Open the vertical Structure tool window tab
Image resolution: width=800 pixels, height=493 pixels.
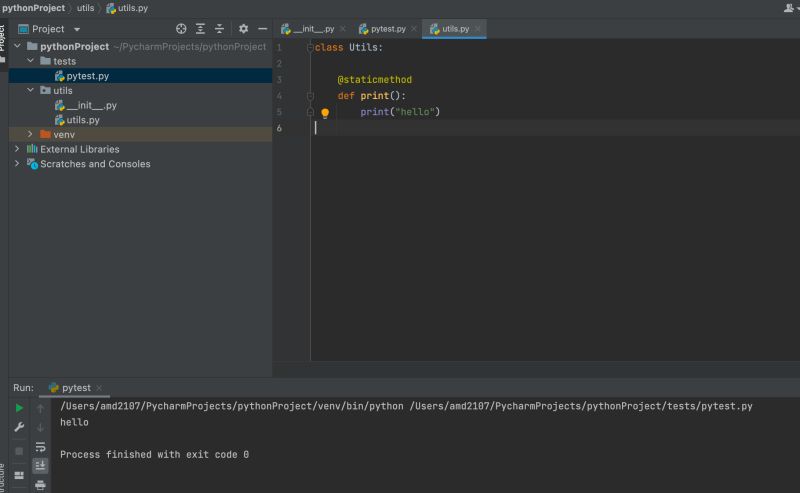(x=3, y=478)
